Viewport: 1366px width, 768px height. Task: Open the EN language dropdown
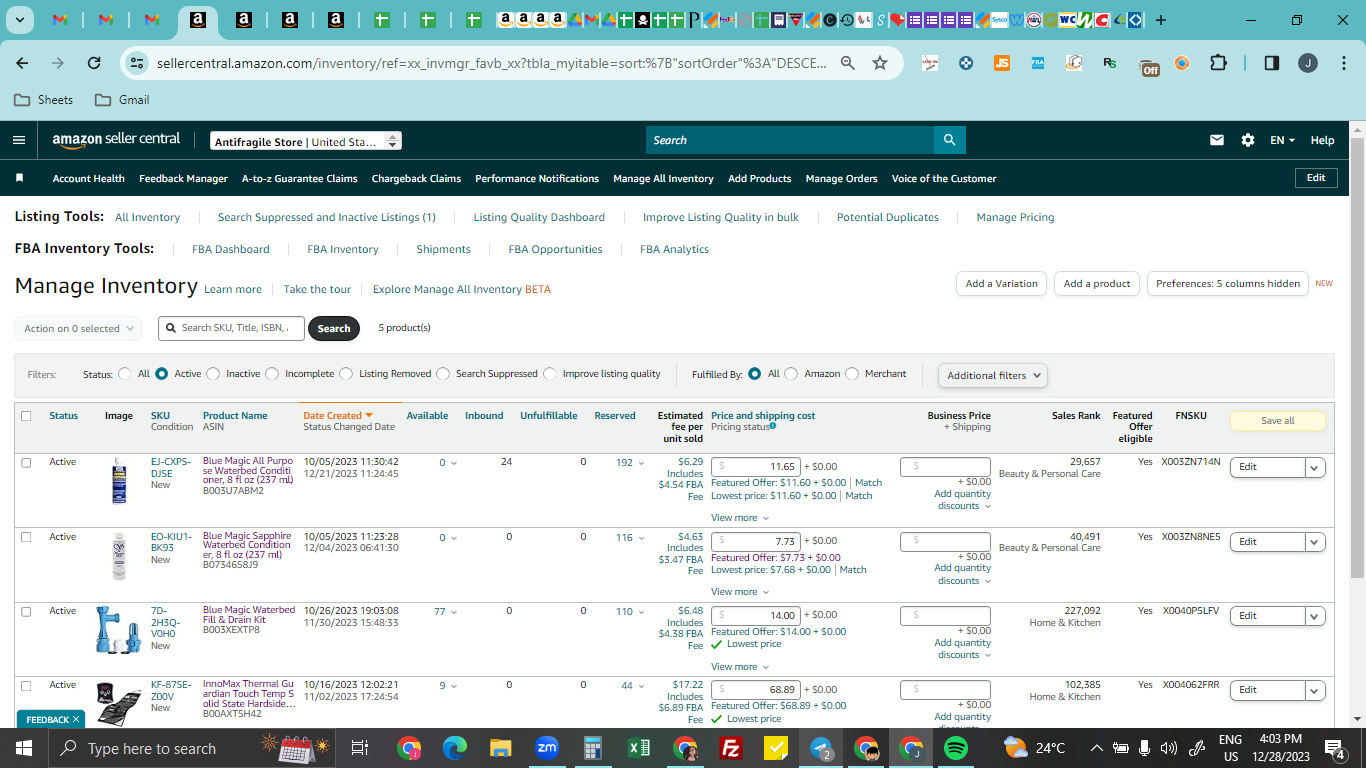tap(1282, 140)
